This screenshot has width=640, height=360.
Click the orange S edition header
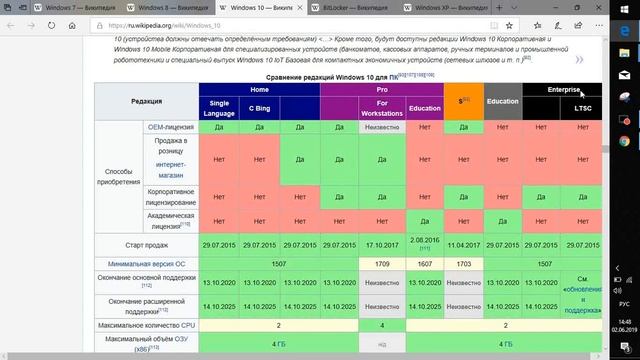(464, 101)
